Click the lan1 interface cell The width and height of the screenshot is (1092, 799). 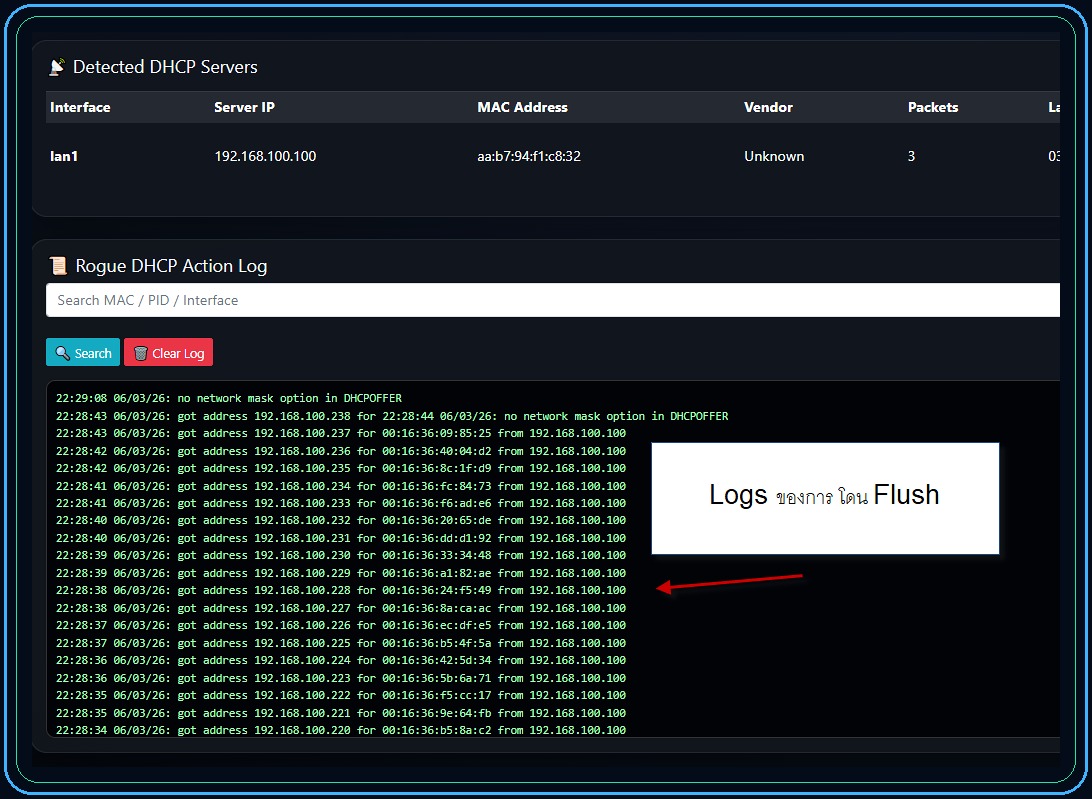coord(64,156)
